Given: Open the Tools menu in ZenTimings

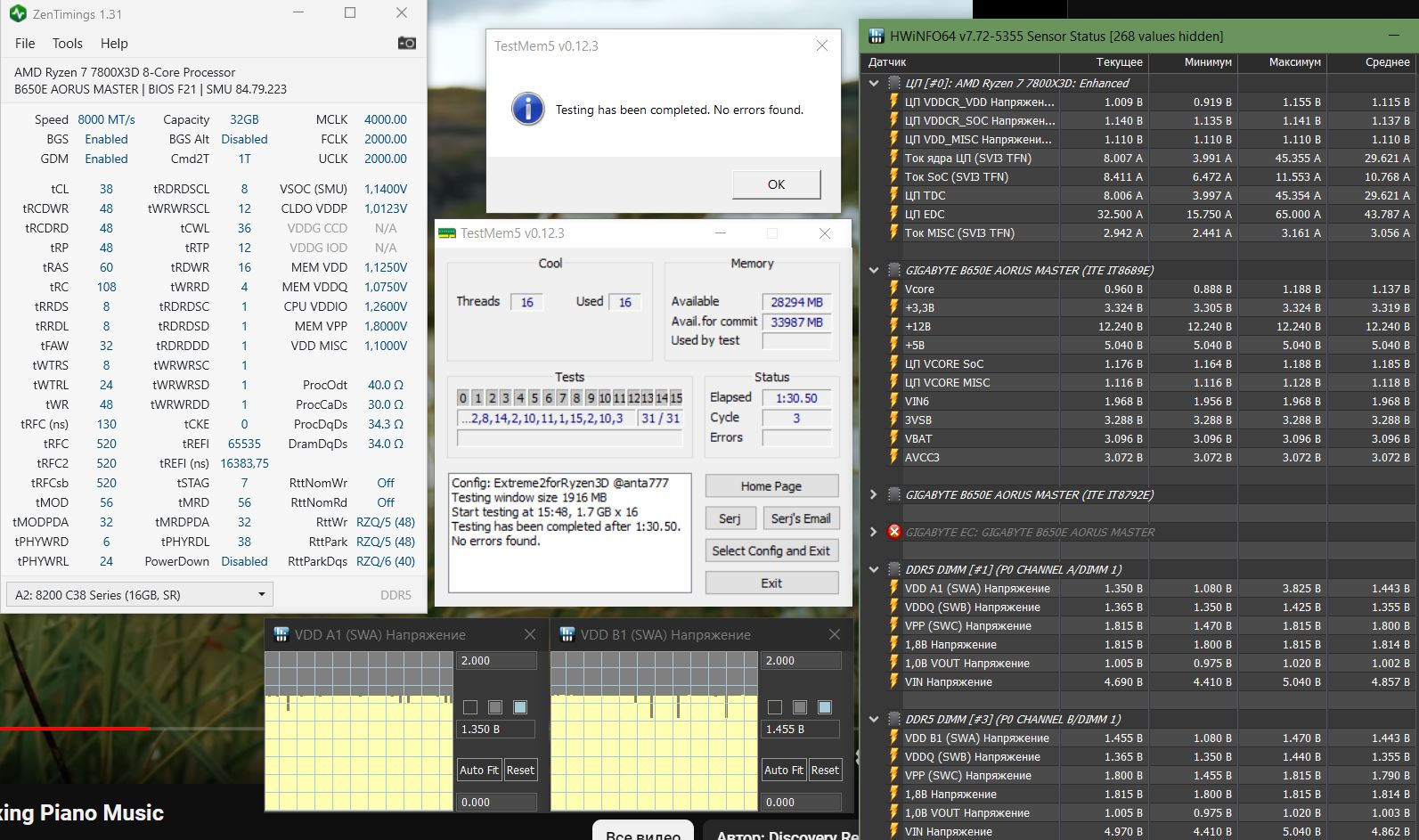Looking at the screenshot, I should 67,43.
